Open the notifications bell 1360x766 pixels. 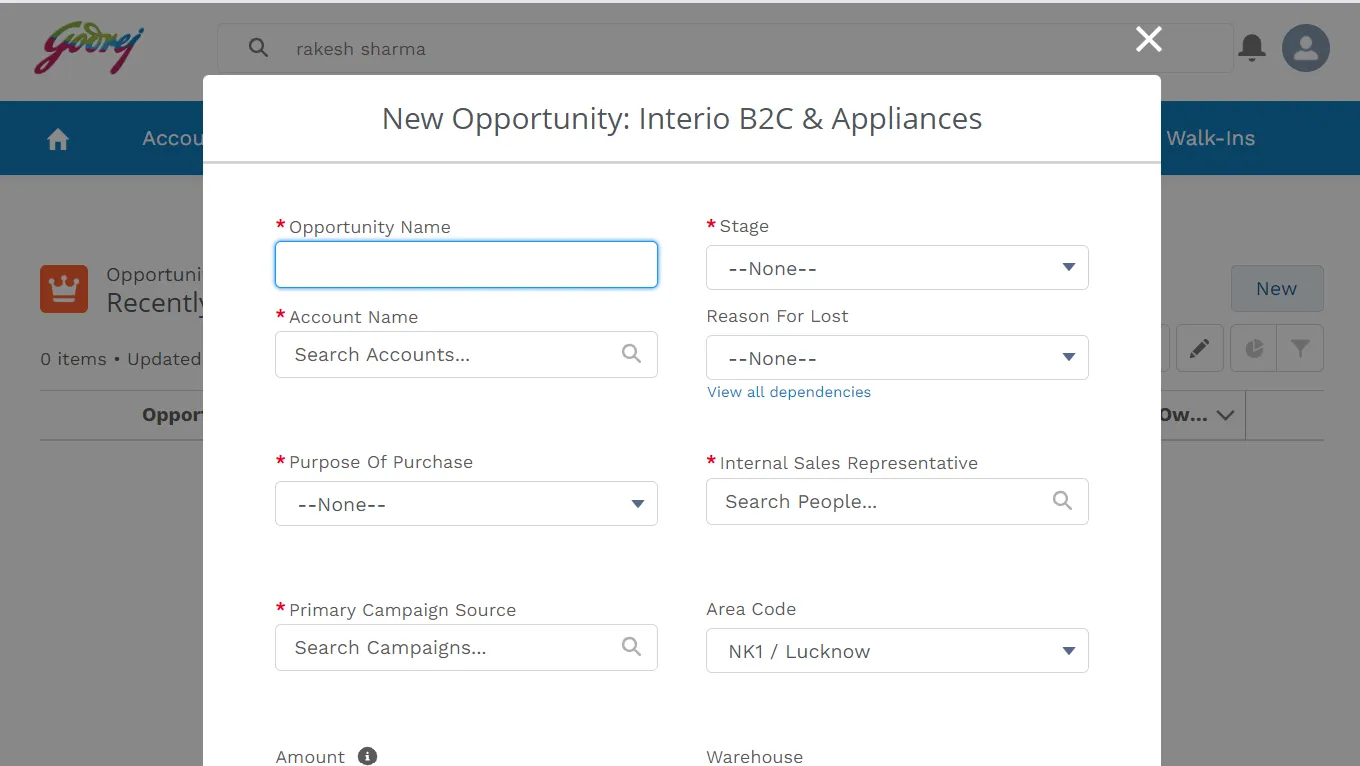pos(1252,47)
